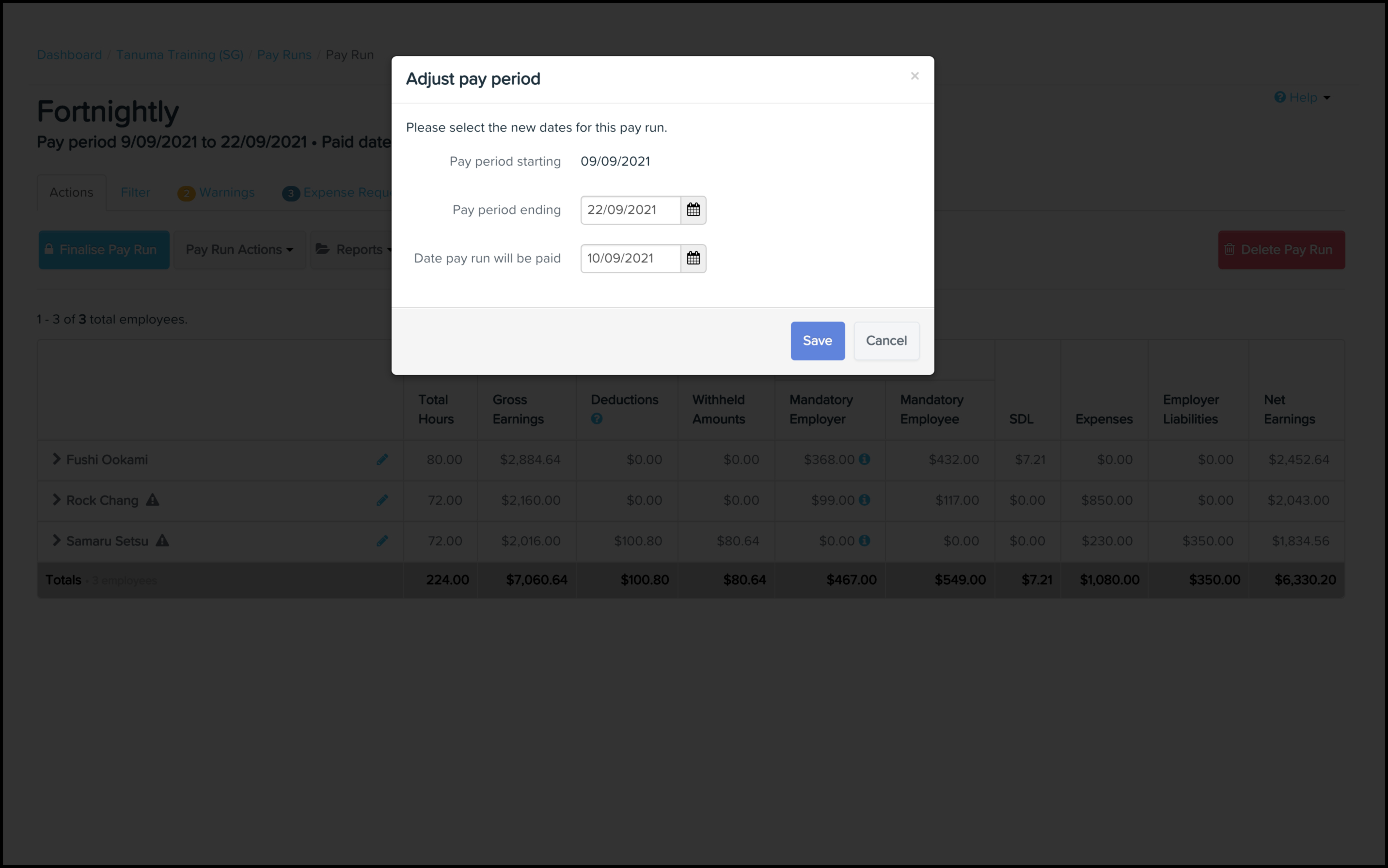Expand Fushi Ookami employee row
This screenshot has height=868, width=1388.
(x=56, y=459)
